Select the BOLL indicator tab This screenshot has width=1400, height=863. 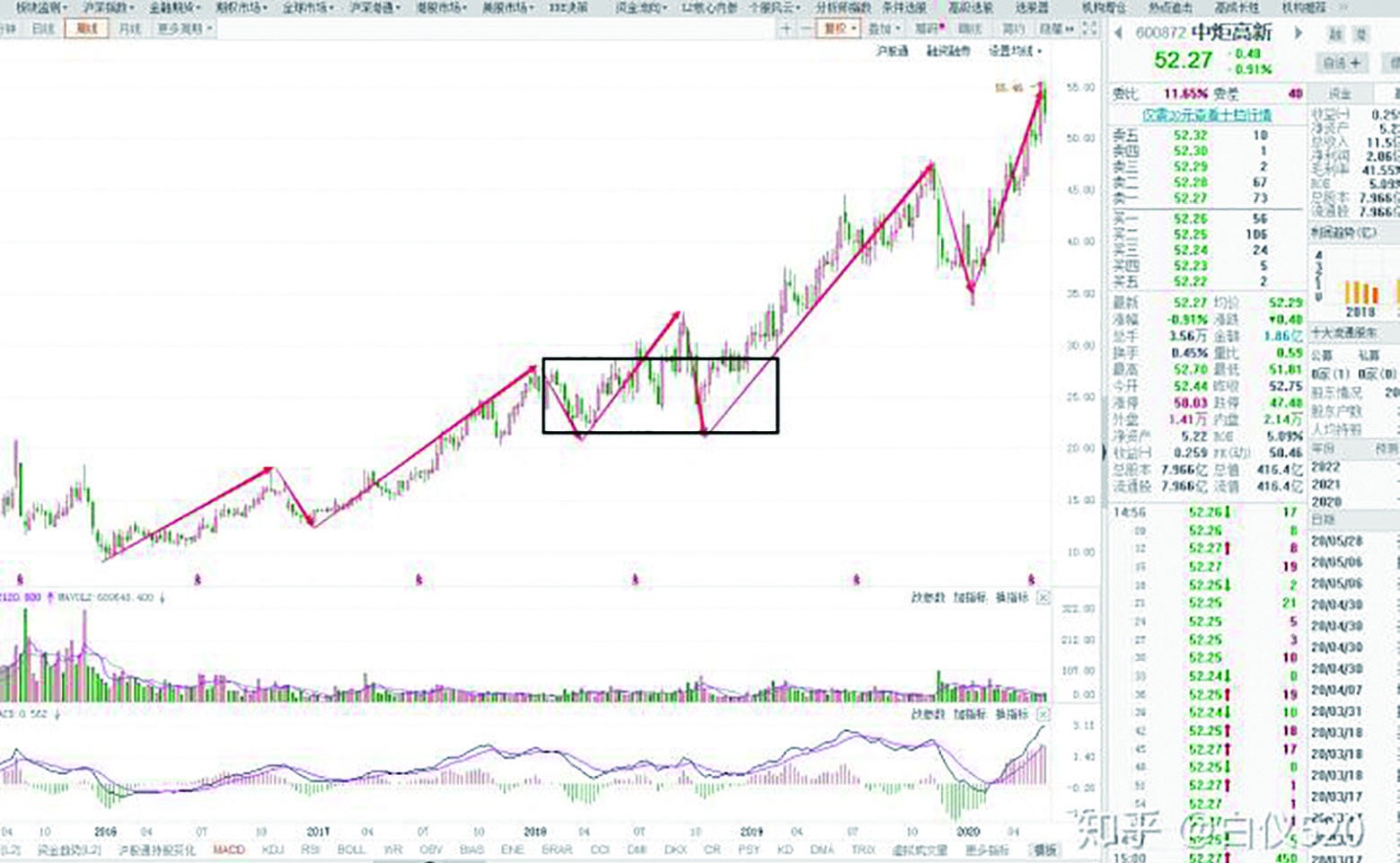(351, 850)
